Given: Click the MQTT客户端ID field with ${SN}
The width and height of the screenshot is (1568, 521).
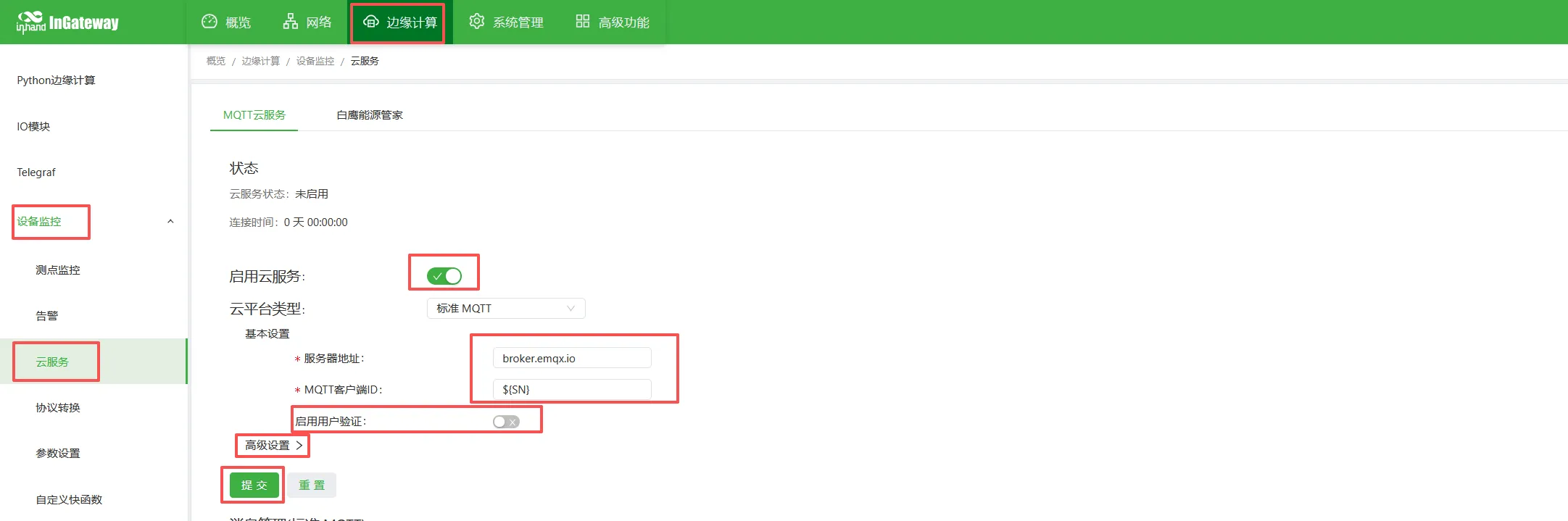Looking at the screenshot, I should pyautogui.click(x=572, y=390).
